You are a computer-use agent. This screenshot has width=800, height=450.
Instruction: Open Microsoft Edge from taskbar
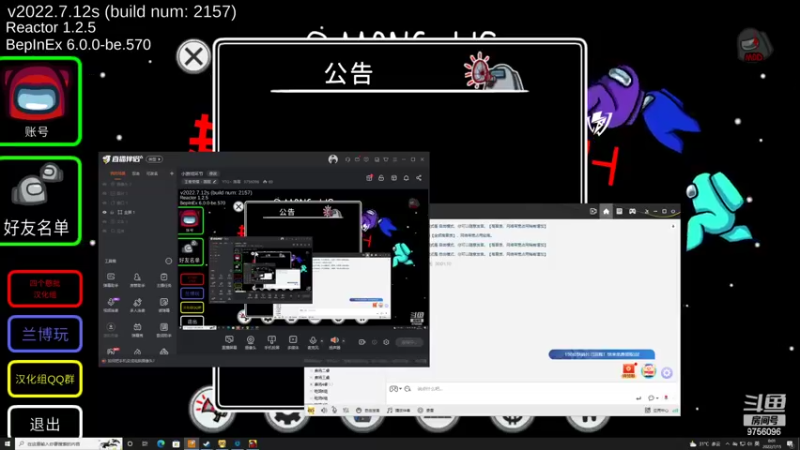pos(161,444)
